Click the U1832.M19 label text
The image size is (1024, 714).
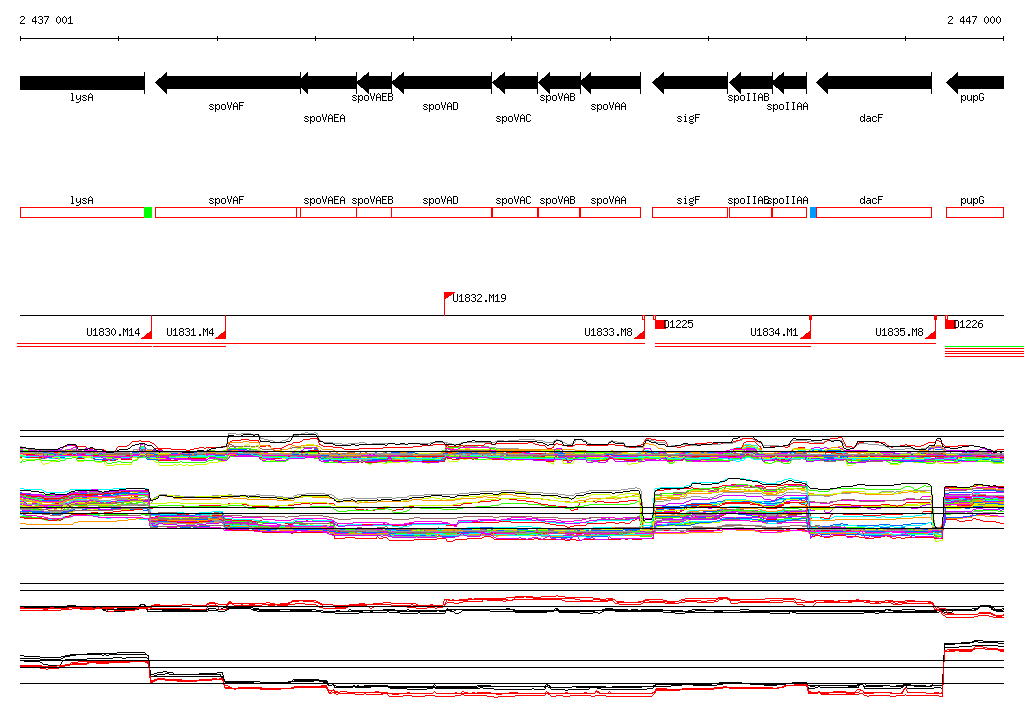point(479,298)
